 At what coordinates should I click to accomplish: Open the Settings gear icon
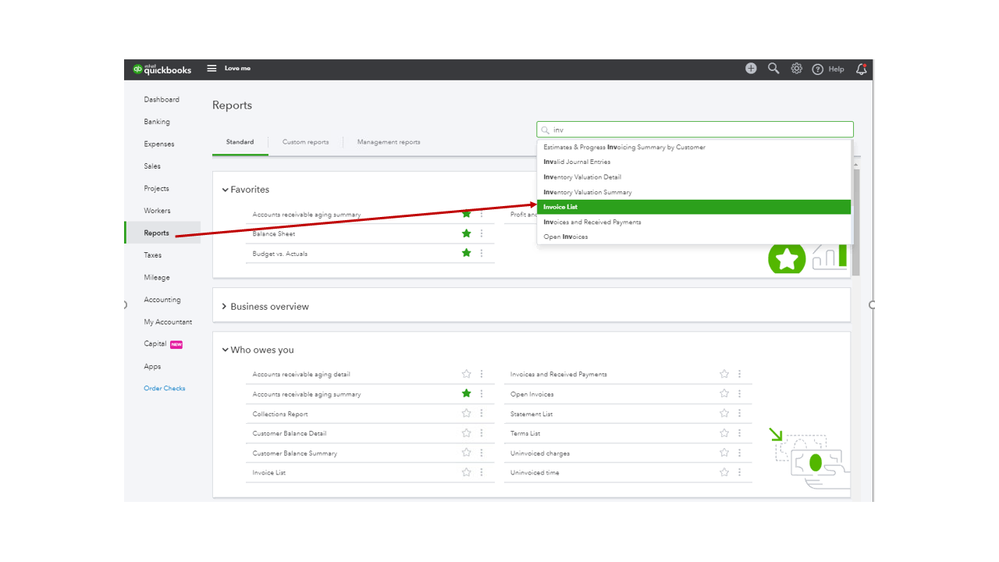(796, 68)
